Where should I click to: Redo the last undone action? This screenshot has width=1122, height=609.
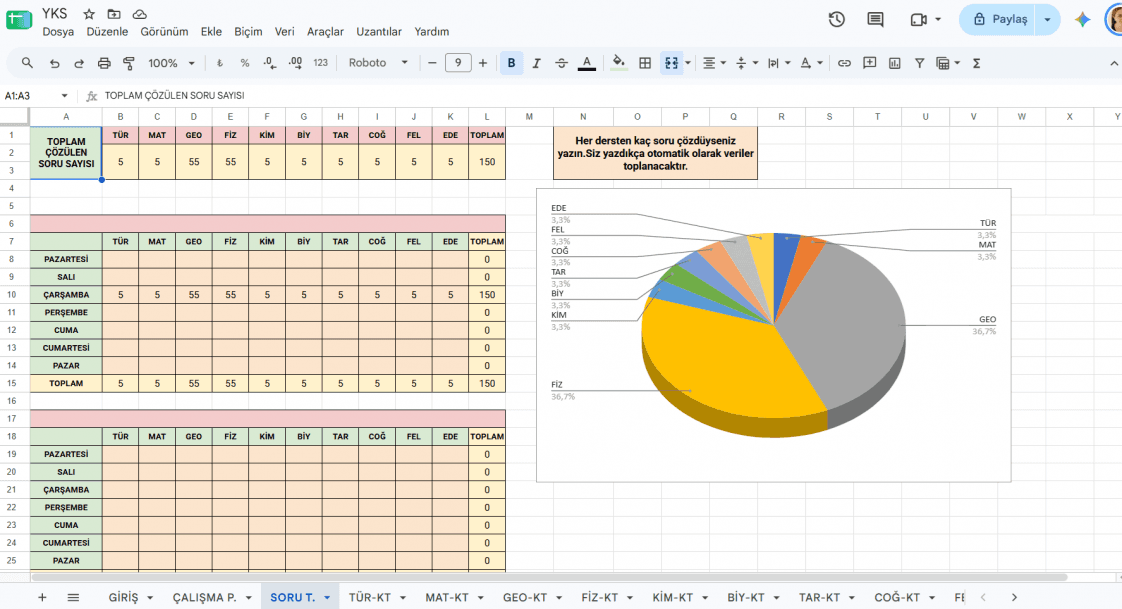point(79,63)
